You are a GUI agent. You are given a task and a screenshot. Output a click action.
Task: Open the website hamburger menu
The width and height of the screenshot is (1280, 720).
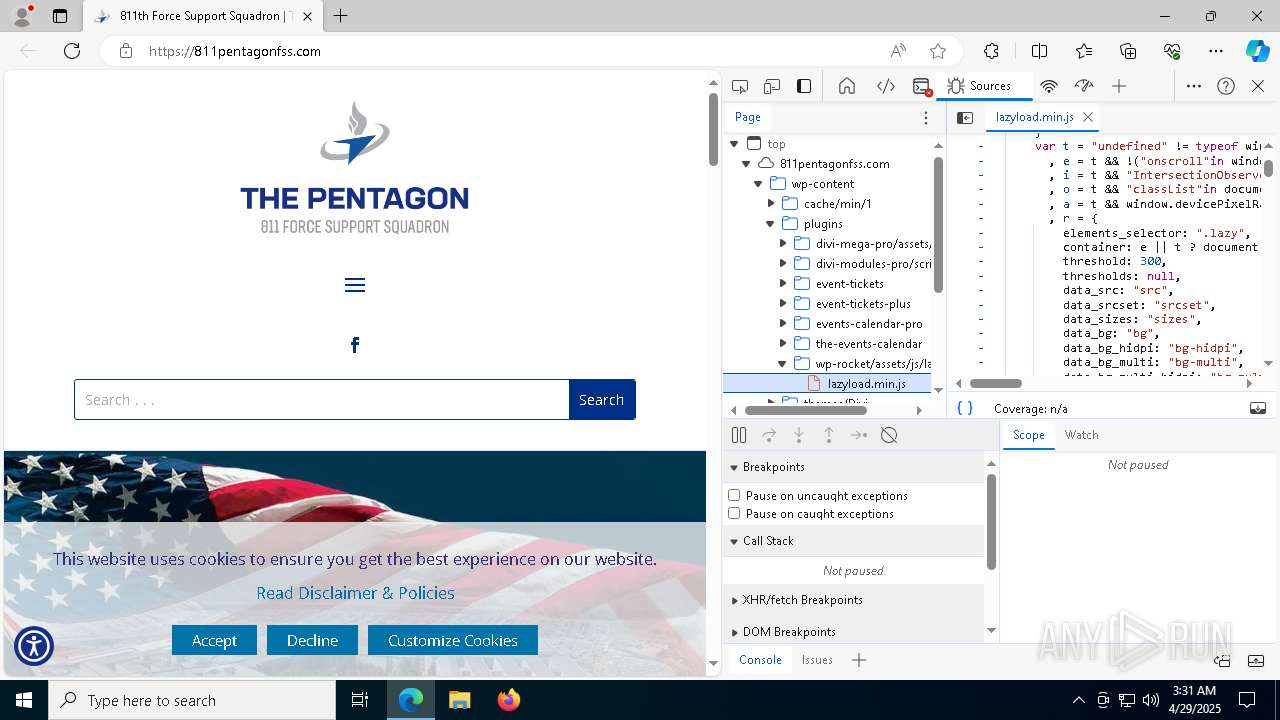(355, 286)
